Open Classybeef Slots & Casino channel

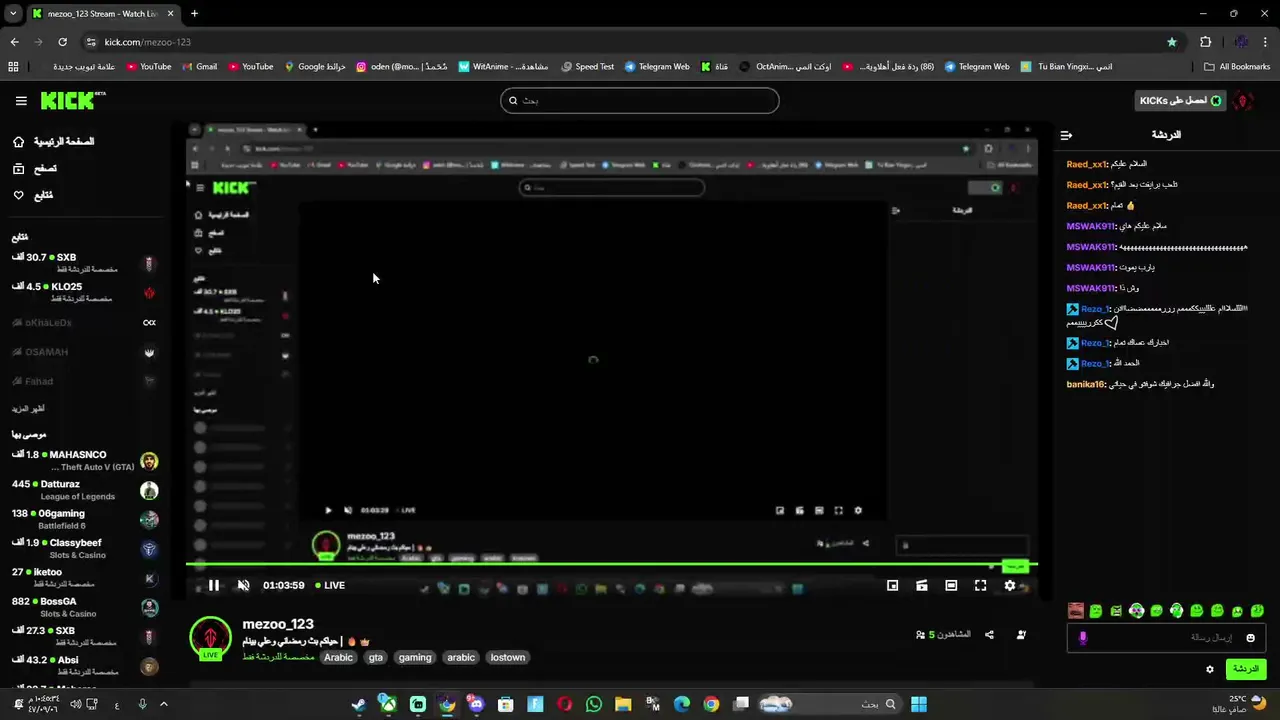coord(85,549)
